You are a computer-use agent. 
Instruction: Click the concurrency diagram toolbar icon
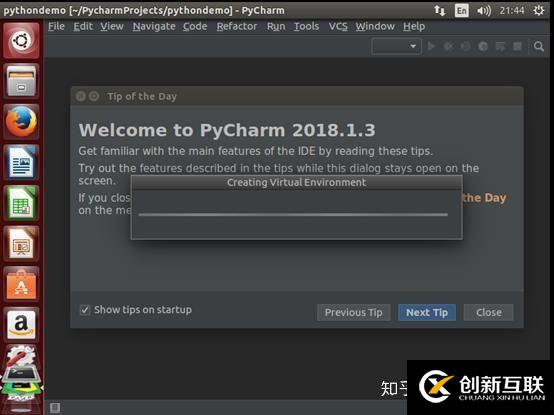[x=500, y=46]
